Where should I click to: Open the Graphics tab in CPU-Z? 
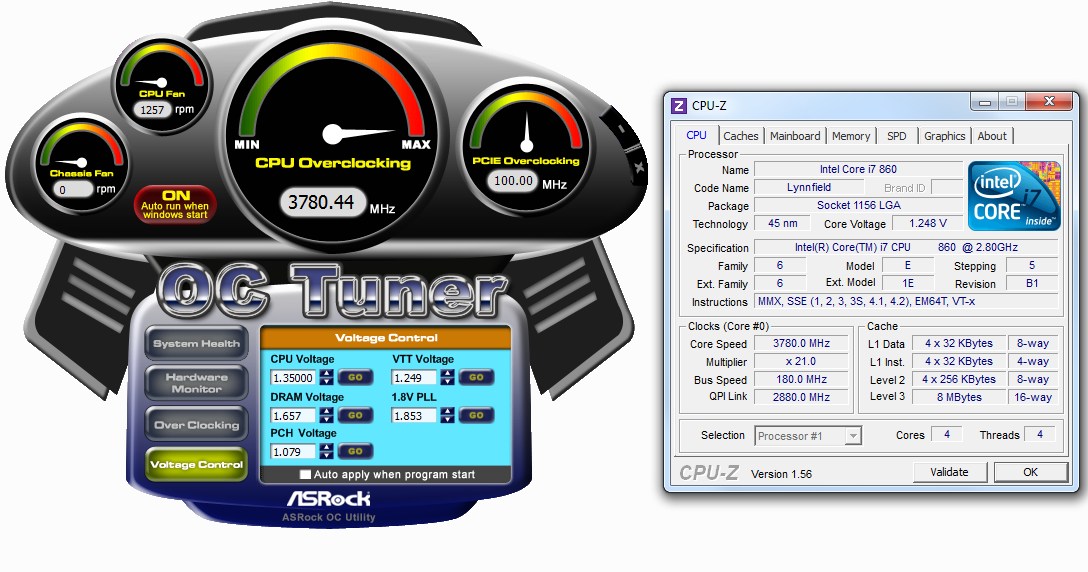coord(944,136)
